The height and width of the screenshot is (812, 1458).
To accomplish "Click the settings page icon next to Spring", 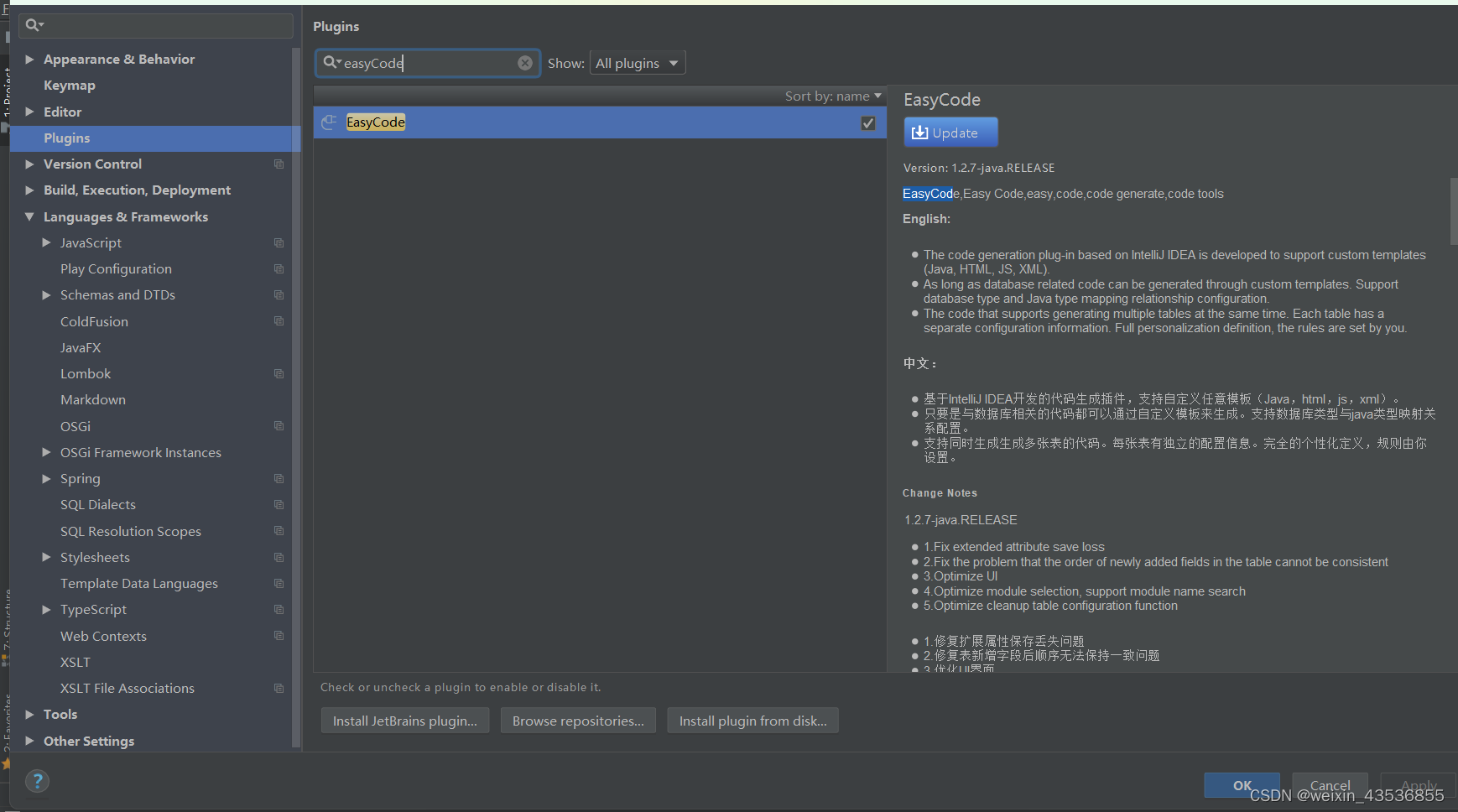I will tap(279, 478).
